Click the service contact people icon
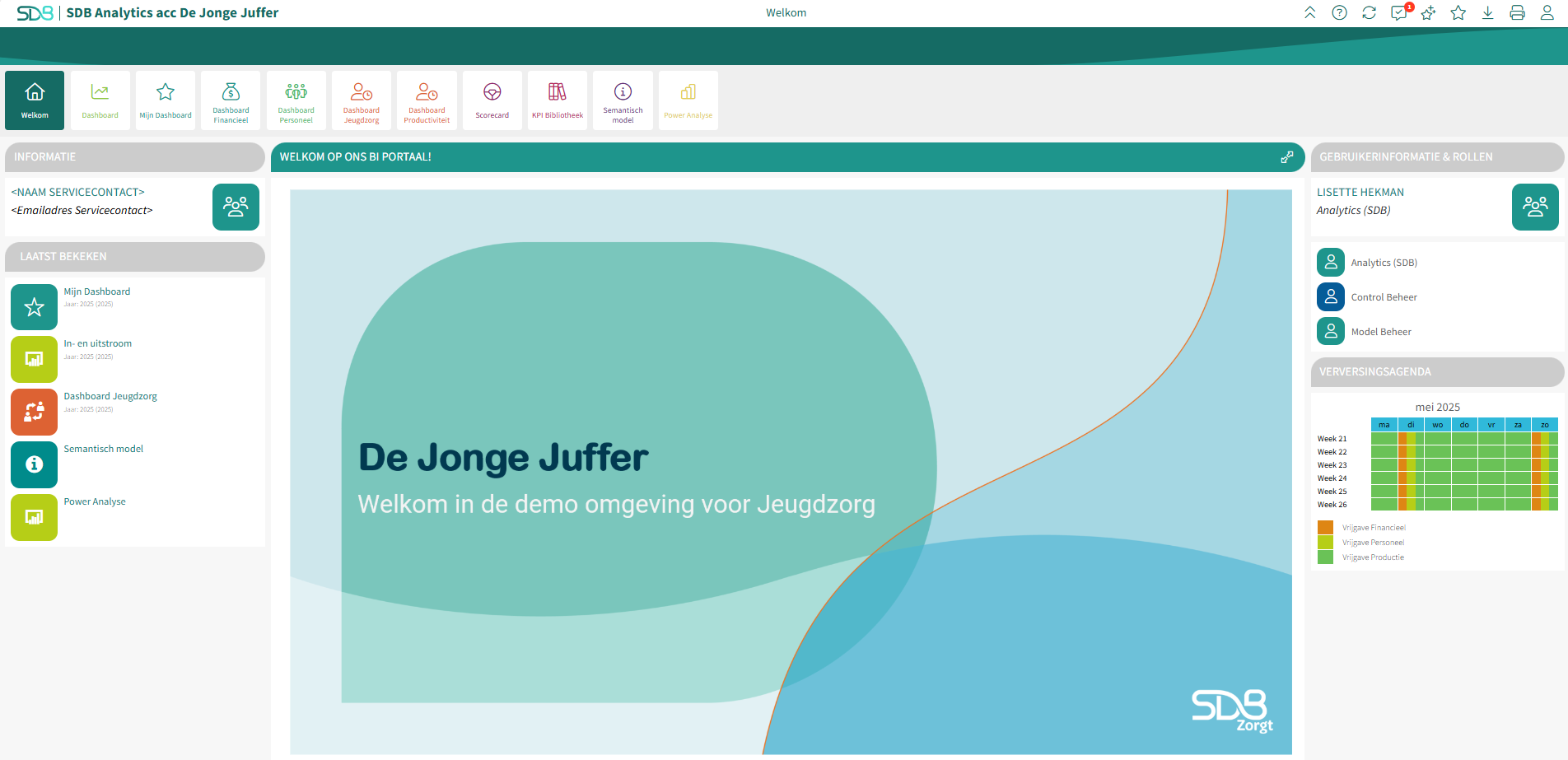The image size is (1568, 760). [236, 207]
